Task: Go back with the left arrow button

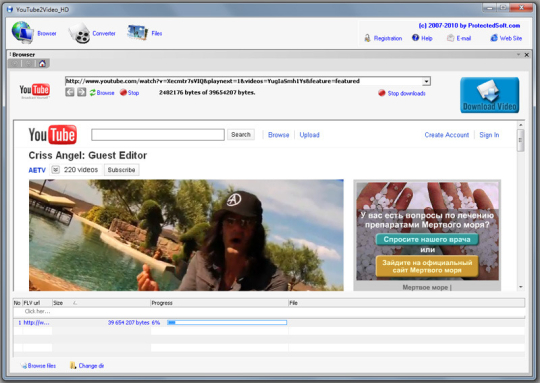Action: [70, 92]
